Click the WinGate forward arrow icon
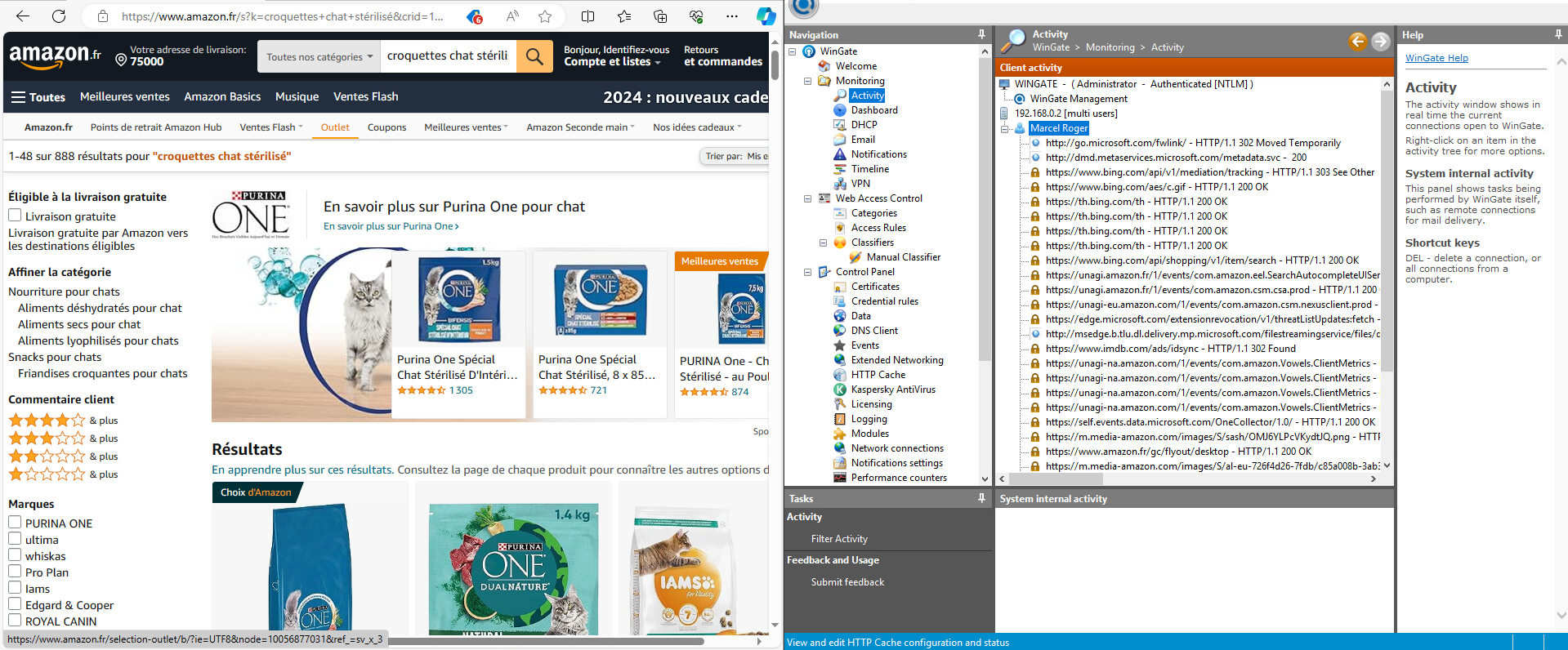Image resolution: width=1568 pixels, height=650 pixels. pyautogui.click(x=1380, y=42)
